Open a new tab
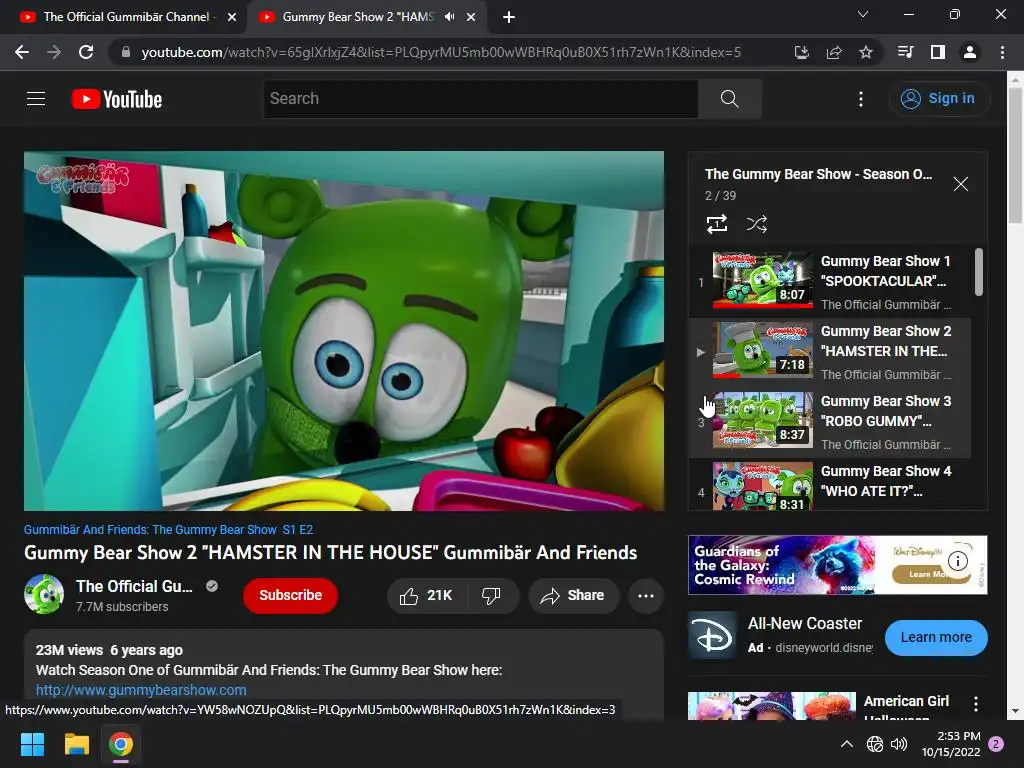The height and width of the screenshot is (768, 1024). [x=509, y=17]
